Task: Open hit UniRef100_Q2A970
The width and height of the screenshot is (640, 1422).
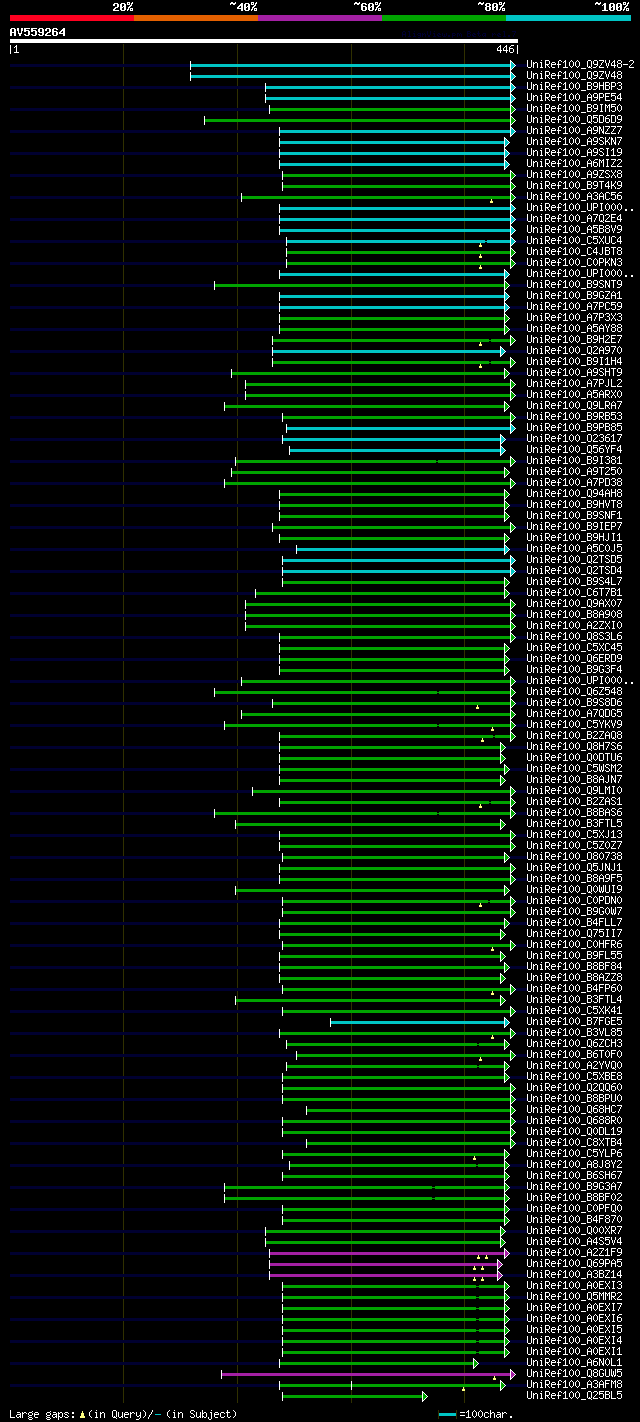Action: click(x=574, y=350)
